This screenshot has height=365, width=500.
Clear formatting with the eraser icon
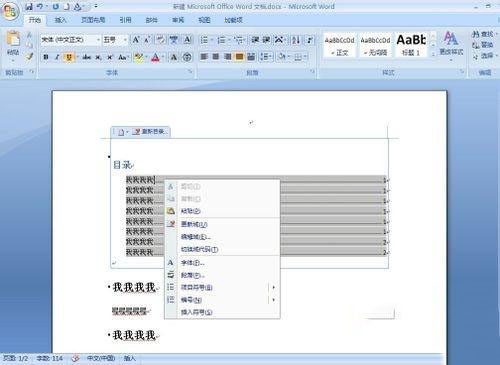click(161, 40)
